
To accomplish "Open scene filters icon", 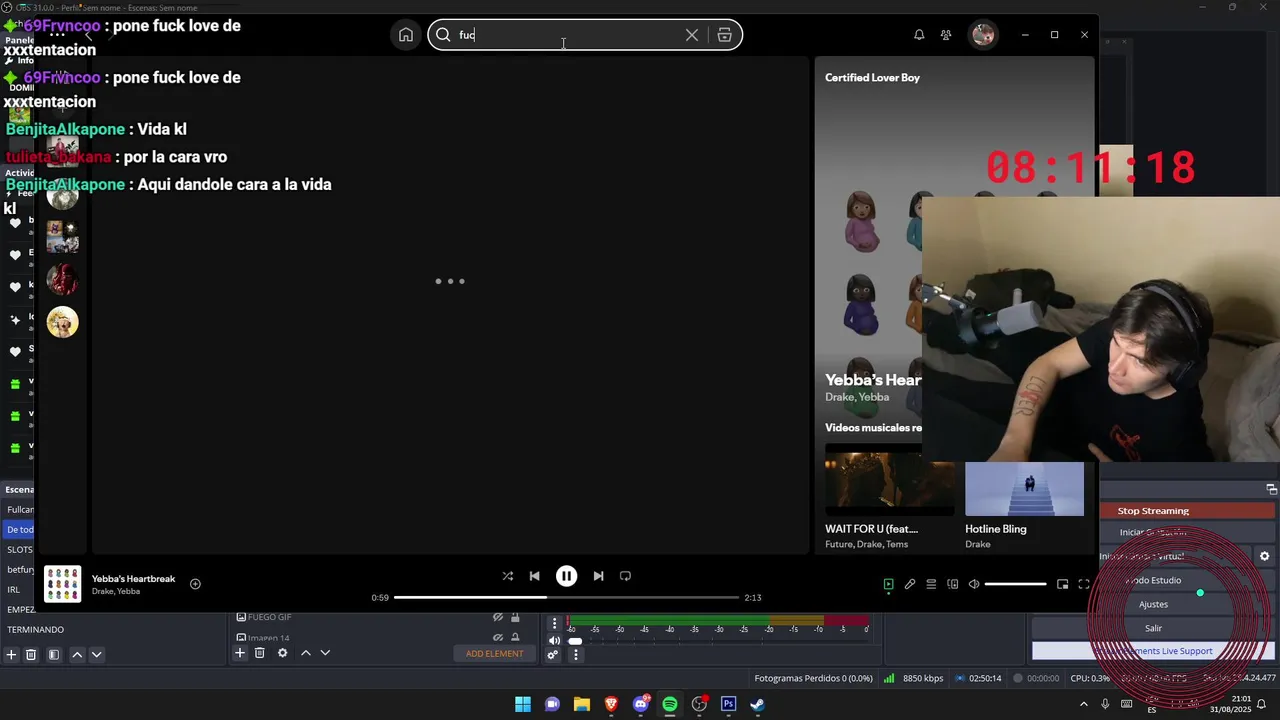I will point(54,654).
